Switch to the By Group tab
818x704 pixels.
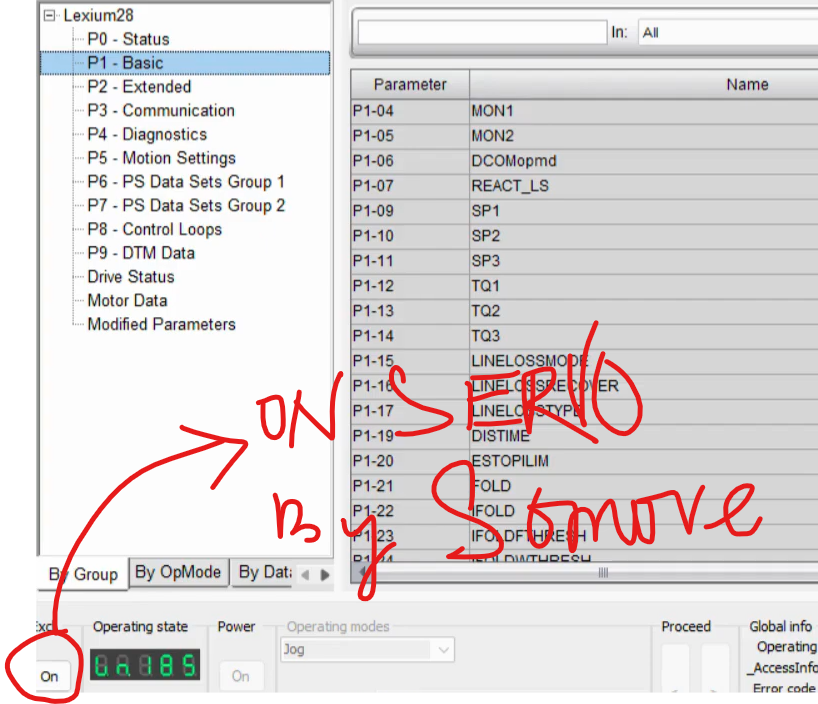84,574
